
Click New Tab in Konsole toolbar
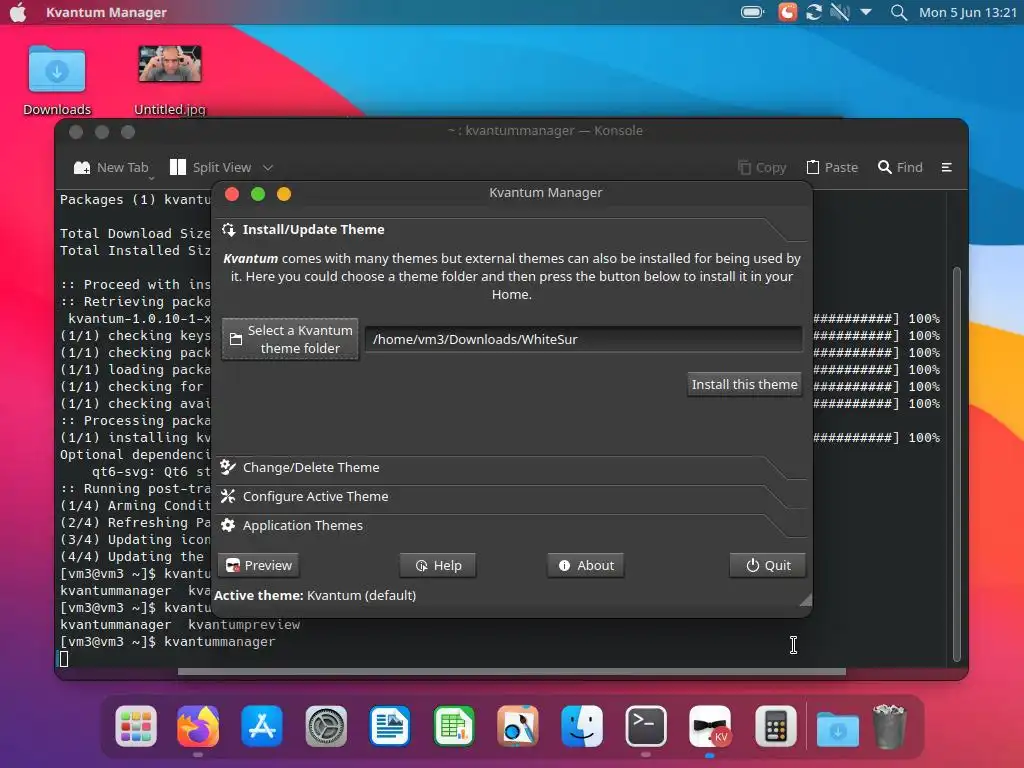pyautogui.click(x=111, y=168)
